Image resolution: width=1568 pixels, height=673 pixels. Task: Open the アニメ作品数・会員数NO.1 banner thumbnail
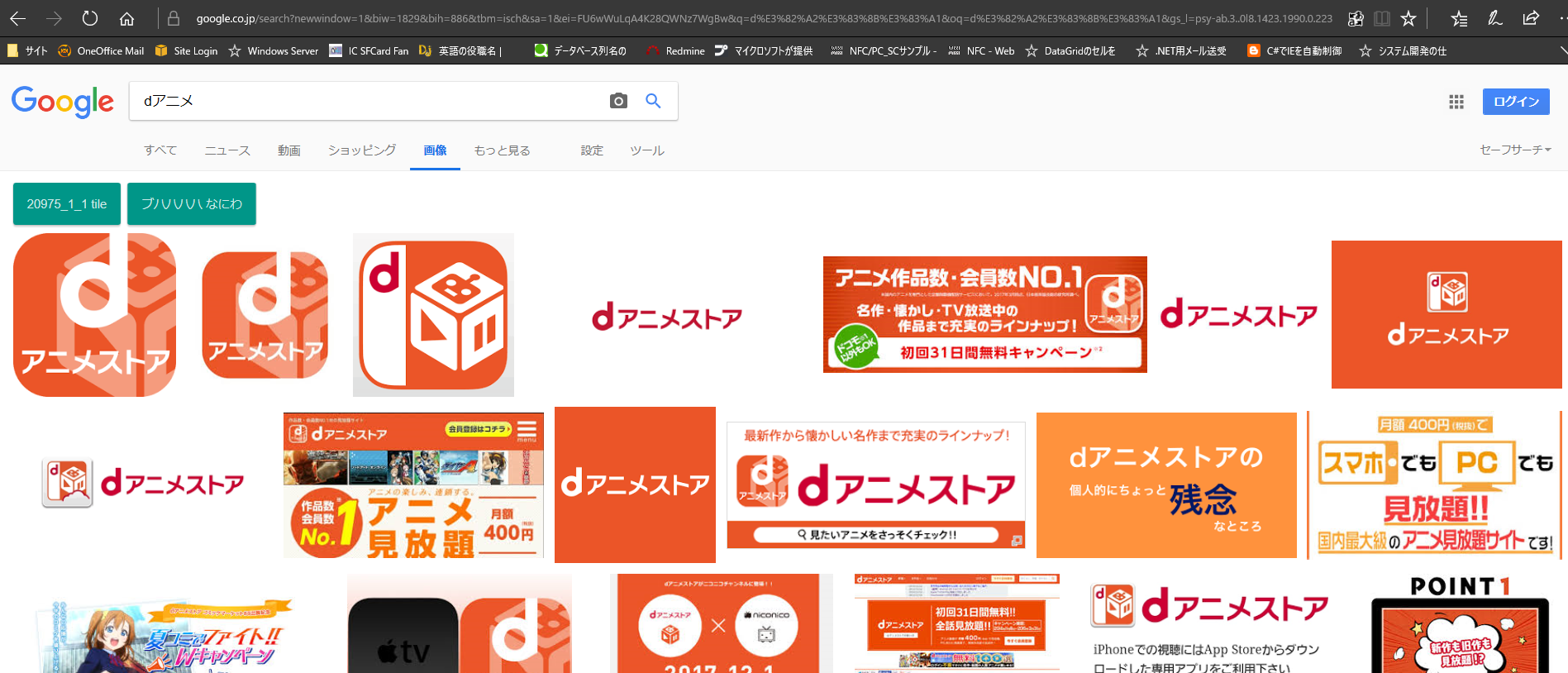coord(984,314)
